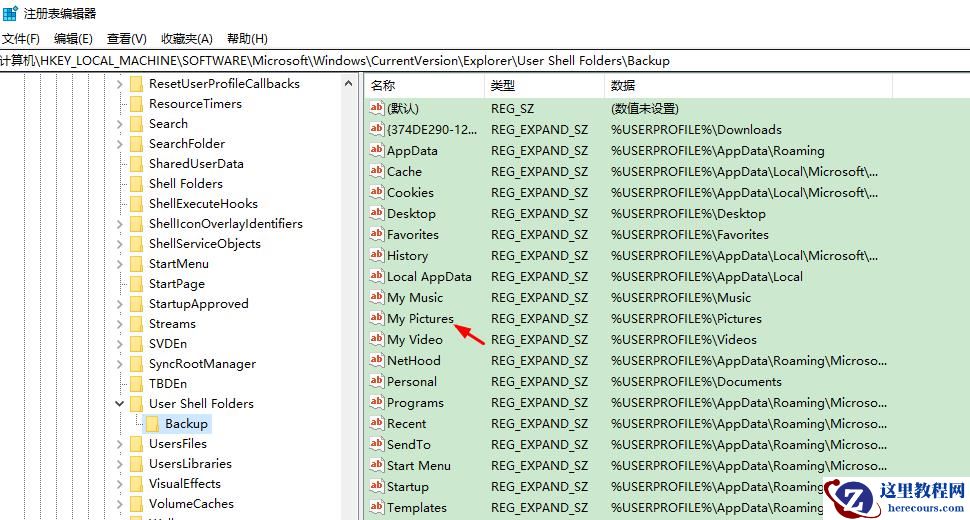Select the Recent value name
970x520 pixels.
[x=406, y=424]
